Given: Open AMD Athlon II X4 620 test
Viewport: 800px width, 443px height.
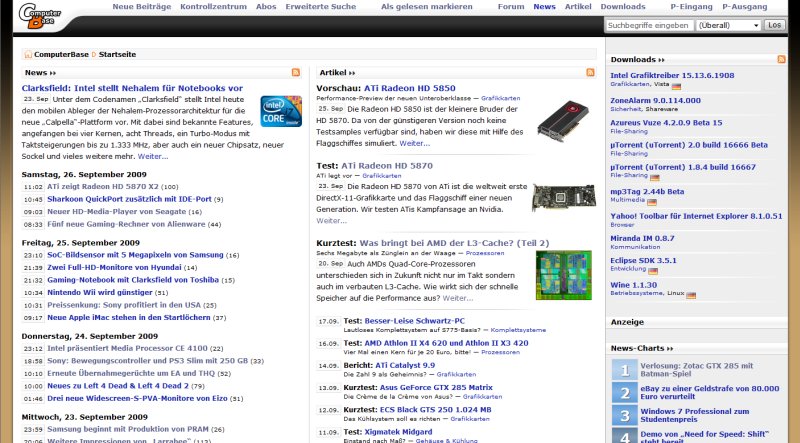Looking at the screenshot, I should [446, 343].
